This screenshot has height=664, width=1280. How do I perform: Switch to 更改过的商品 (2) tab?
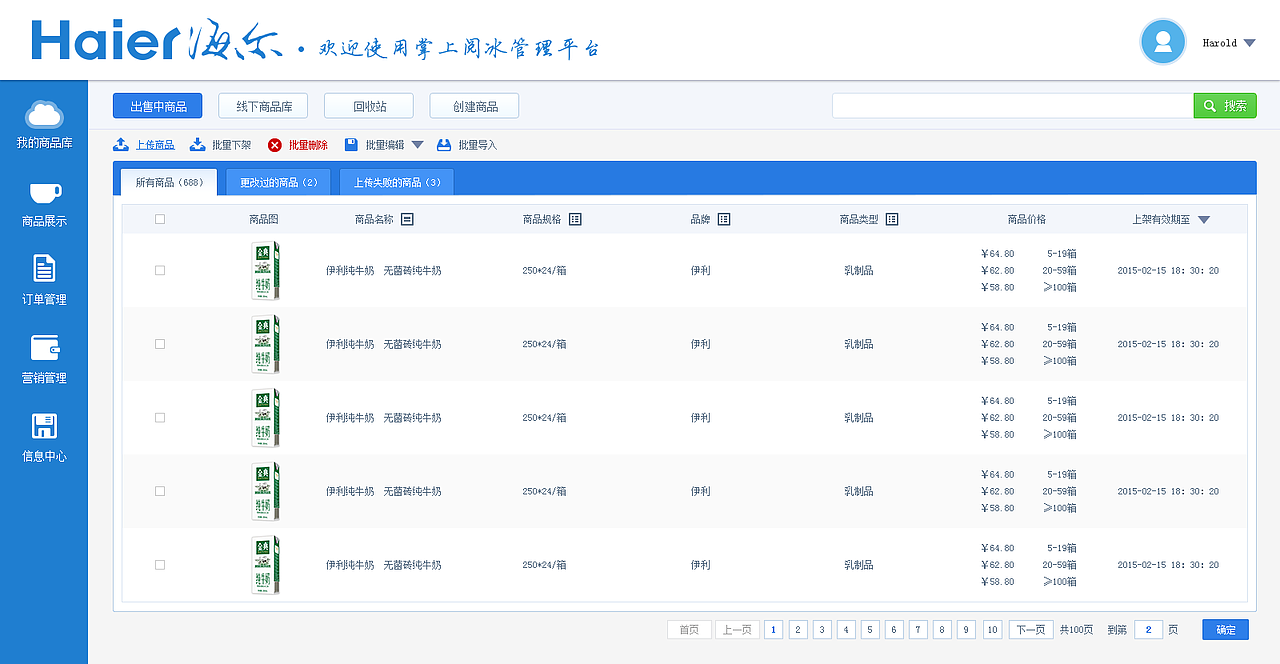(278, 182)
